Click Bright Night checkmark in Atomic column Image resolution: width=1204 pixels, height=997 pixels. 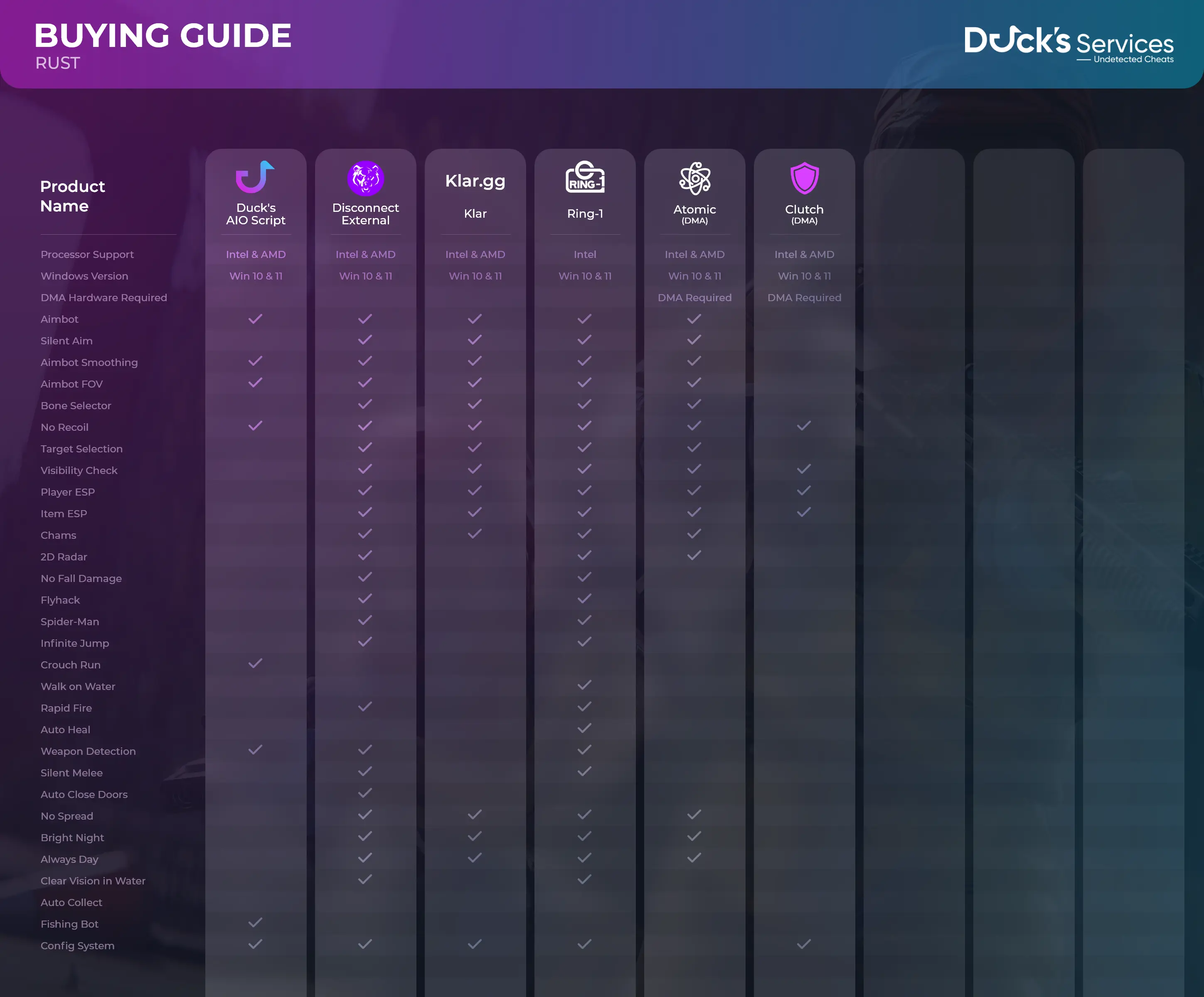[694, 836]
